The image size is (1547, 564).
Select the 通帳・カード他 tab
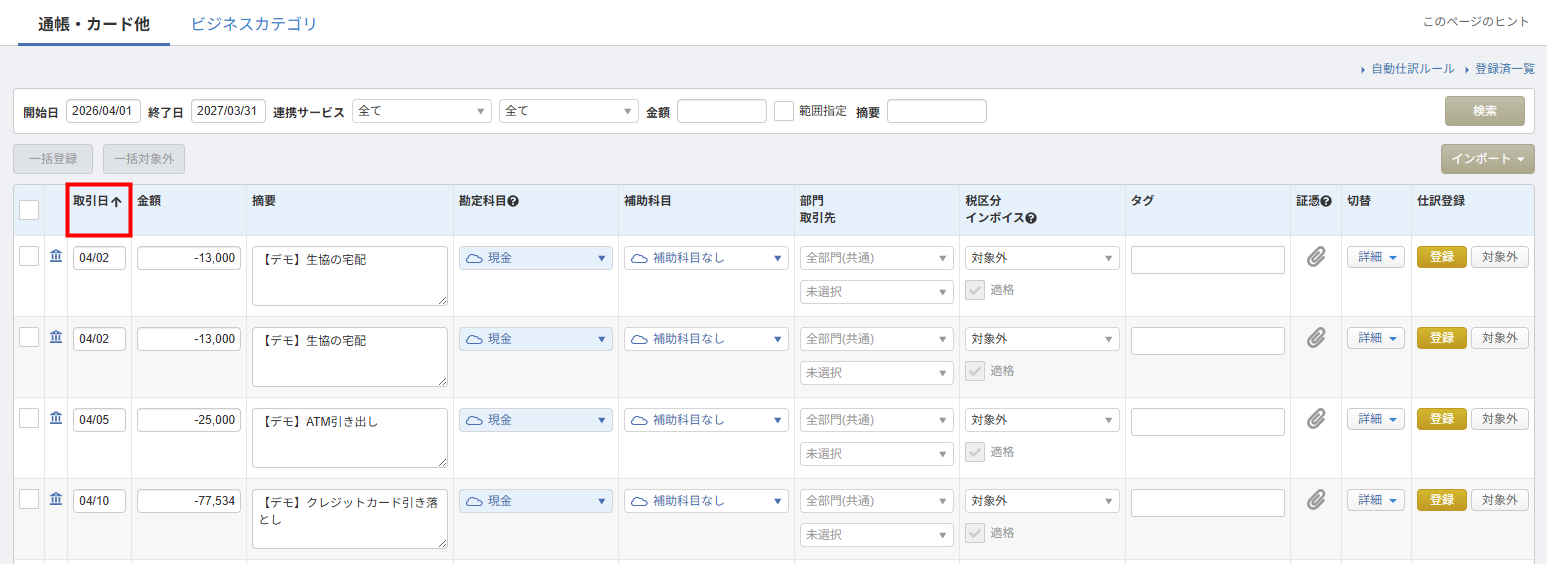(x=94, y=24)
